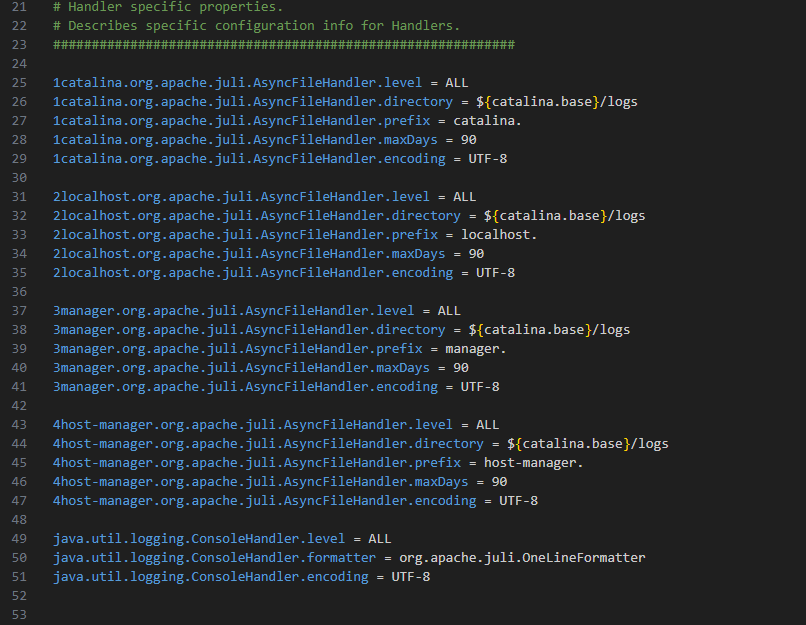Click the 2localhost AsyncFileHandler.maxDays key
The height and width of the screenshot is (625, 806).
click(249, 254)
